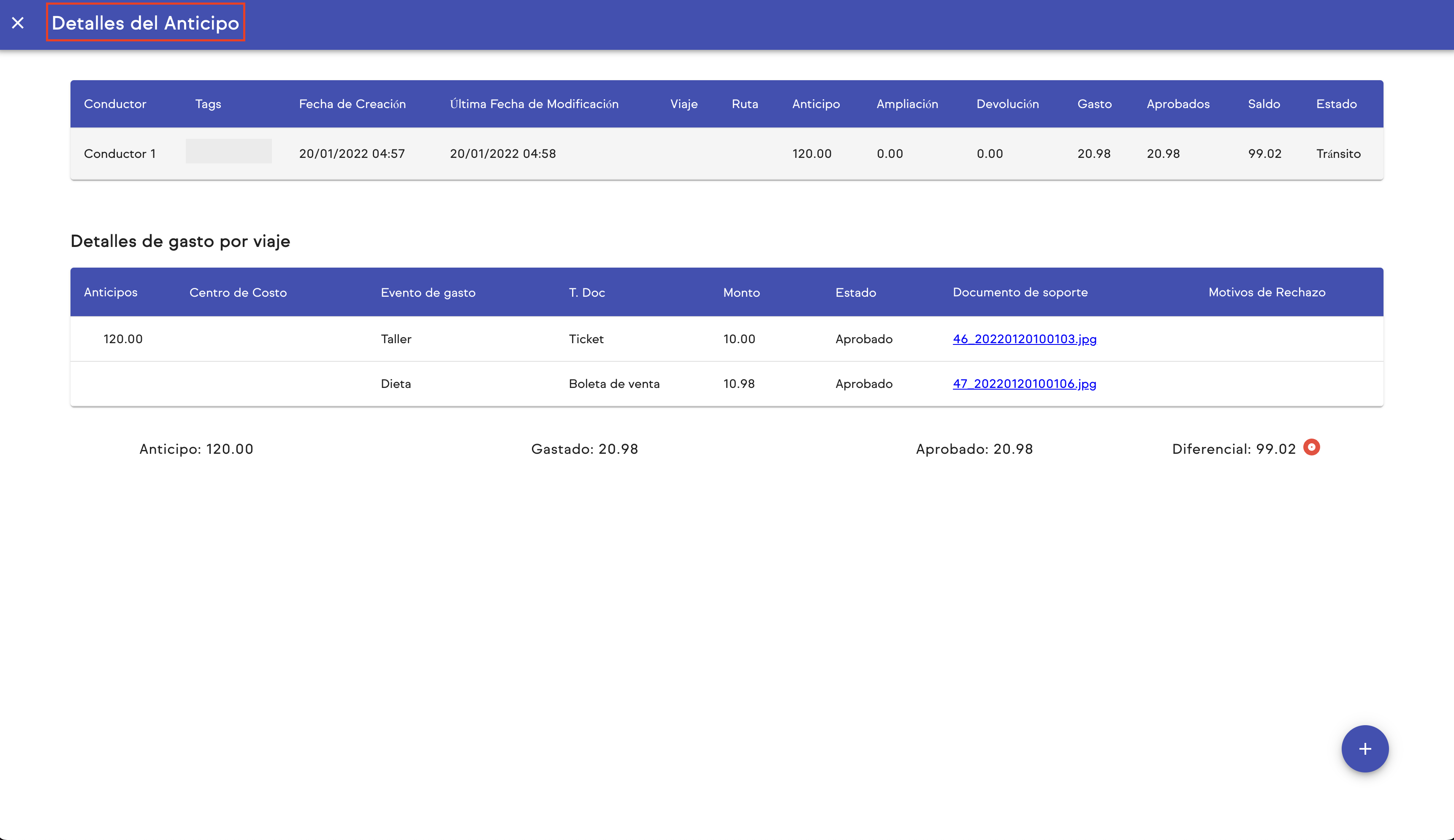
Task: Click the Detalles del Anticipo title
Action: tap(145, 23)
